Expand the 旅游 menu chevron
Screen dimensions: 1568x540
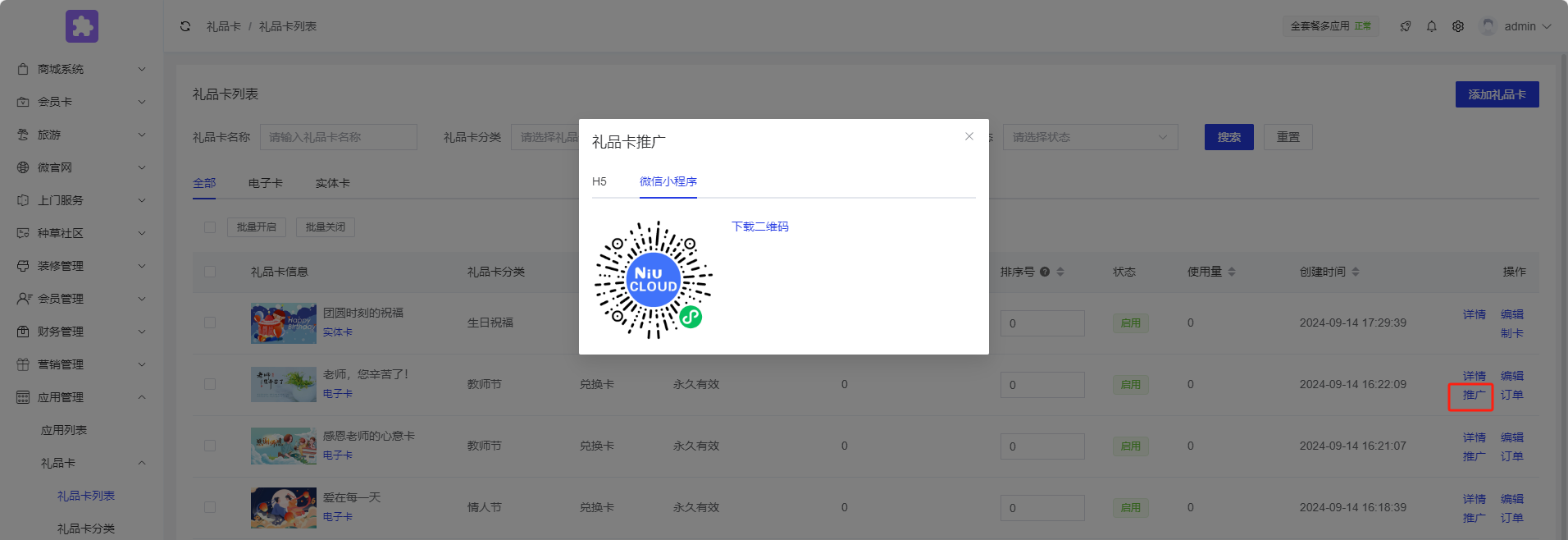(142, 135)
